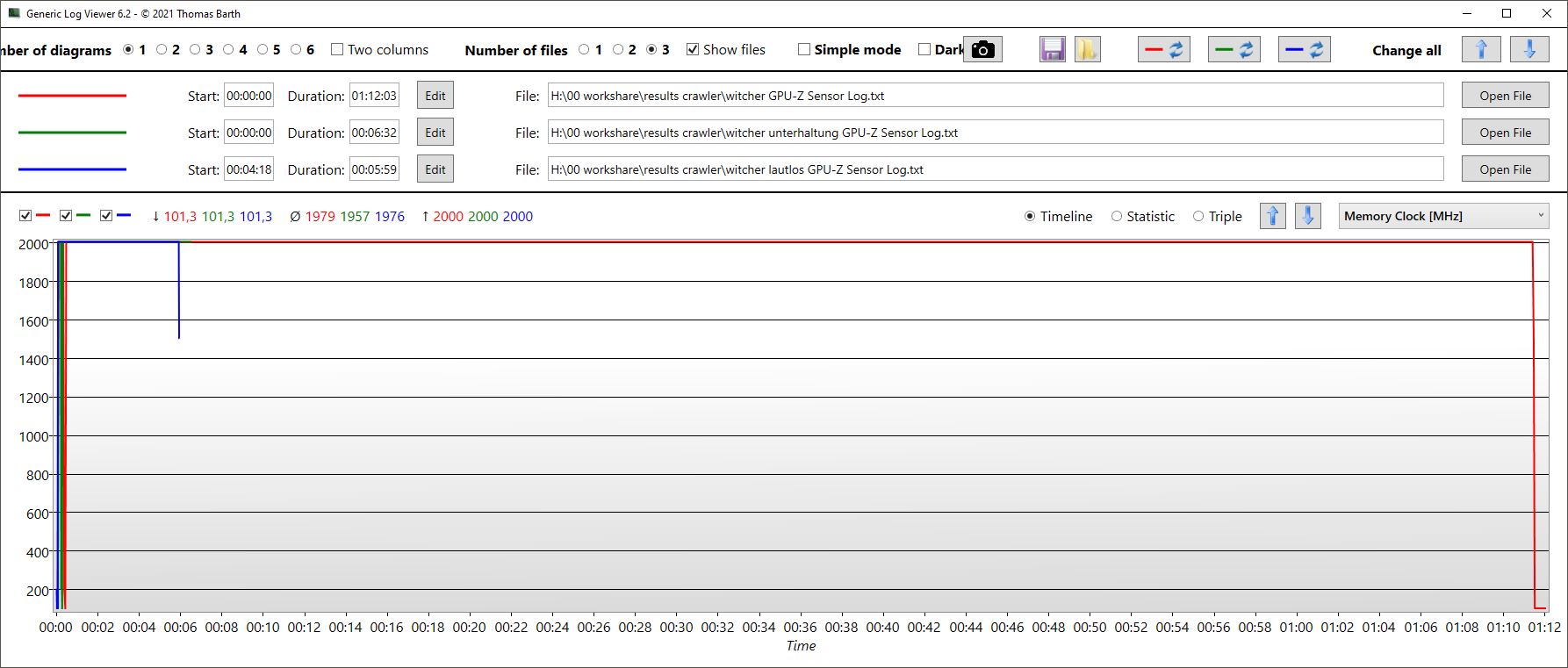
Task: Select the Timeline view option
Action: pyautogui.click(x=1030, y=217)
